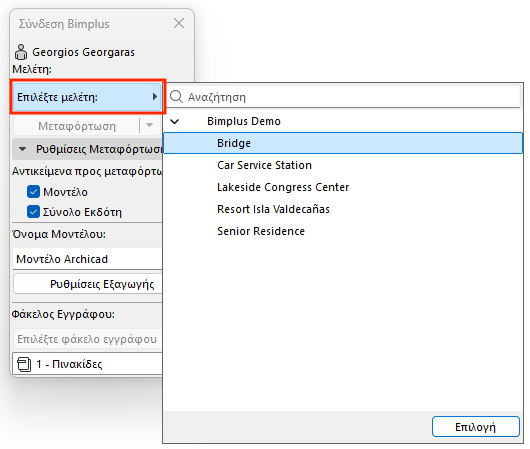
Task: Open the Επιλέξτε φάκελο εγγράφου dropdown
Action: [87, 339]
